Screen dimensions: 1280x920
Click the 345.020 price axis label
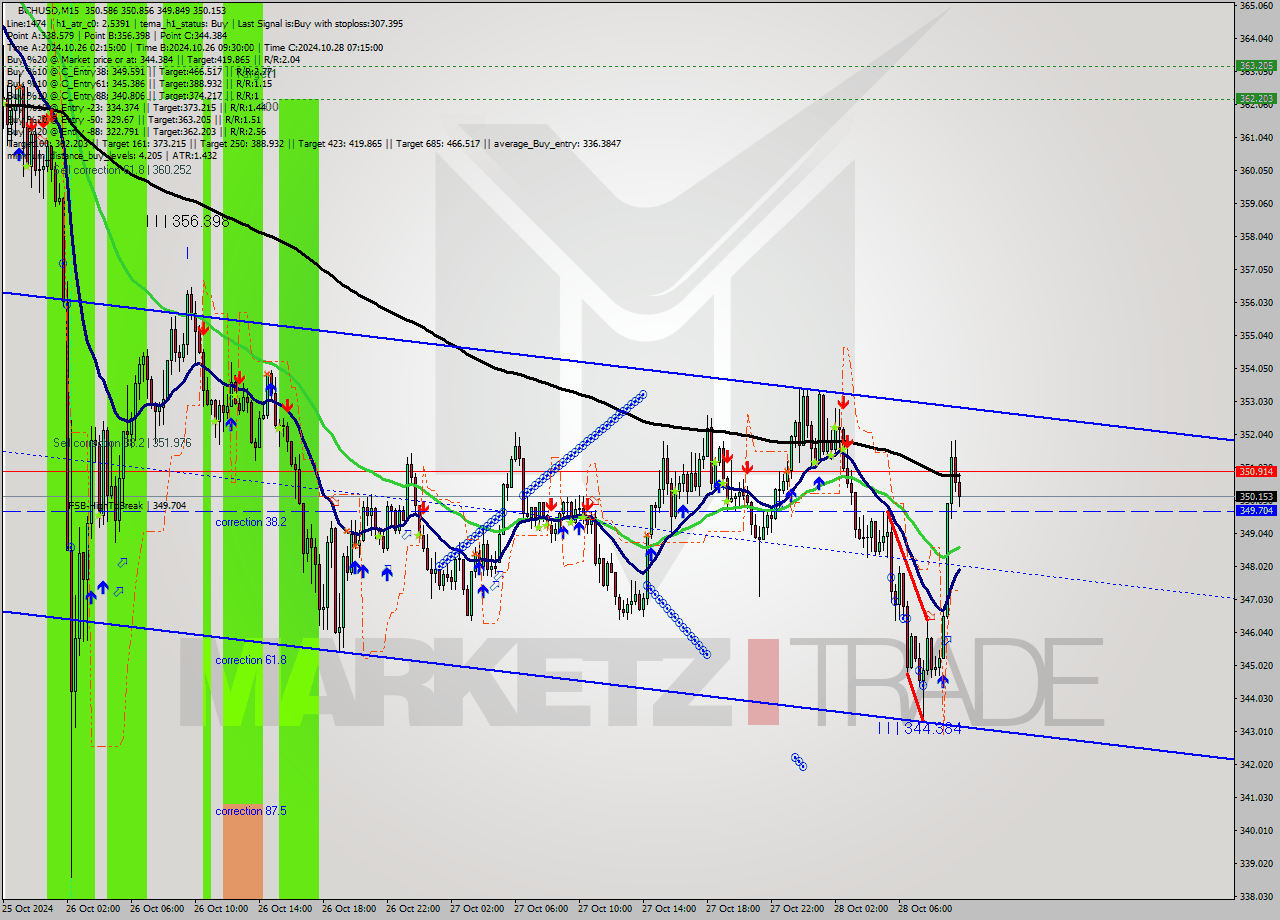[x=1256, y=666]
